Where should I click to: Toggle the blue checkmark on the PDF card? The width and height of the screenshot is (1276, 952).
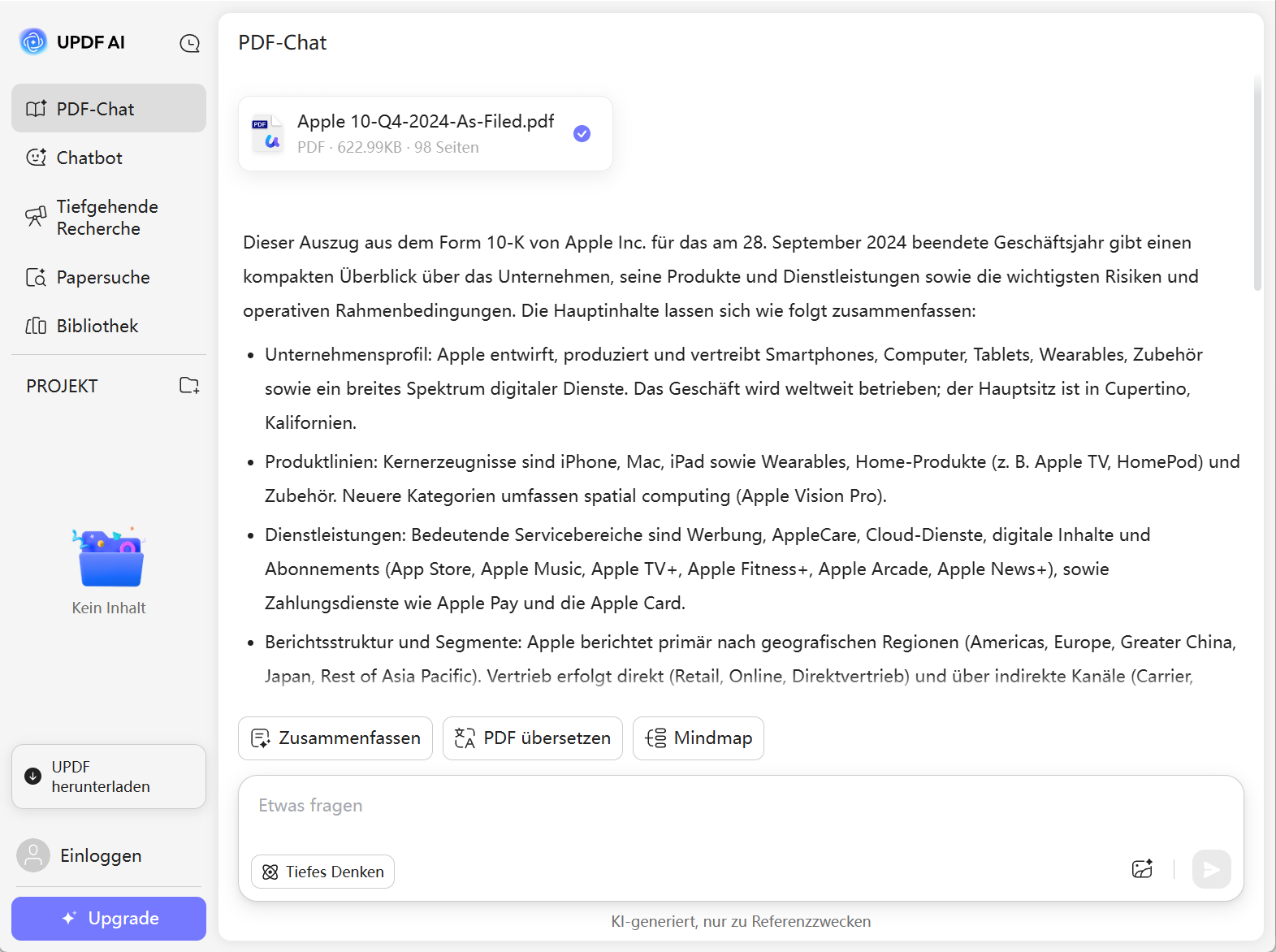click(582, 133)
